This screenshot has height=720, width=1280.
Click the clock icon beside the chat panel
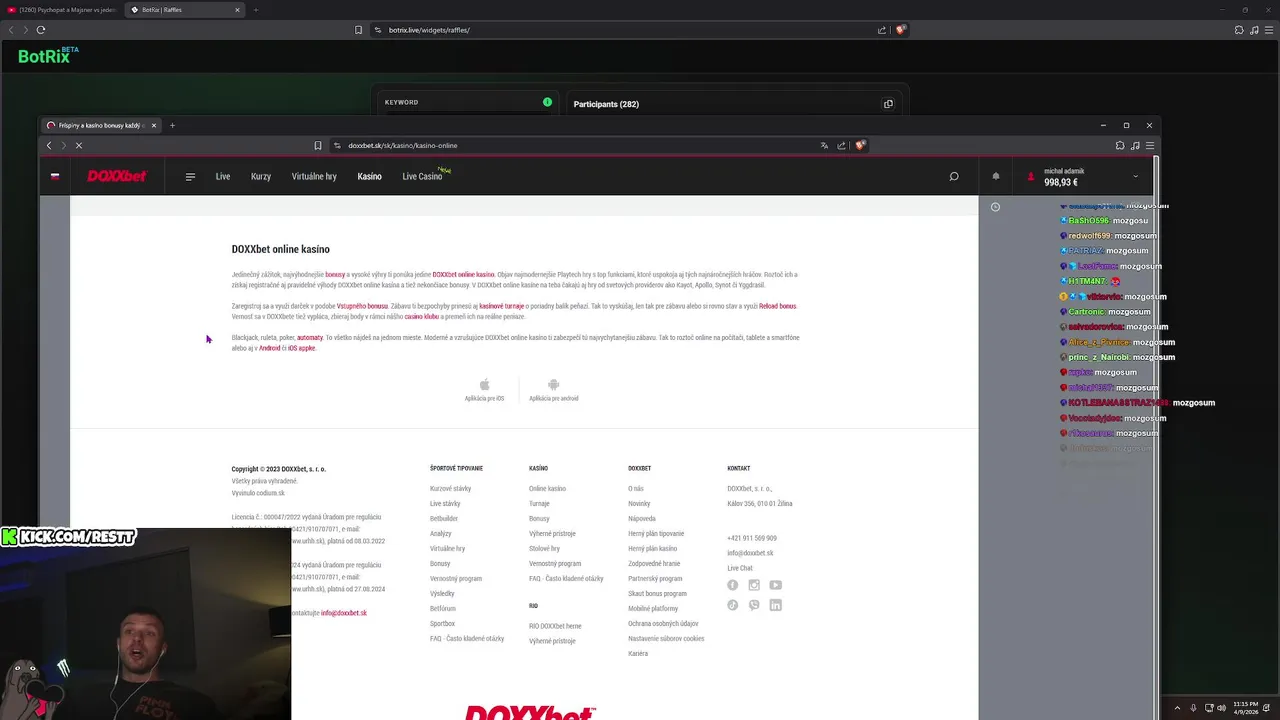995,207
